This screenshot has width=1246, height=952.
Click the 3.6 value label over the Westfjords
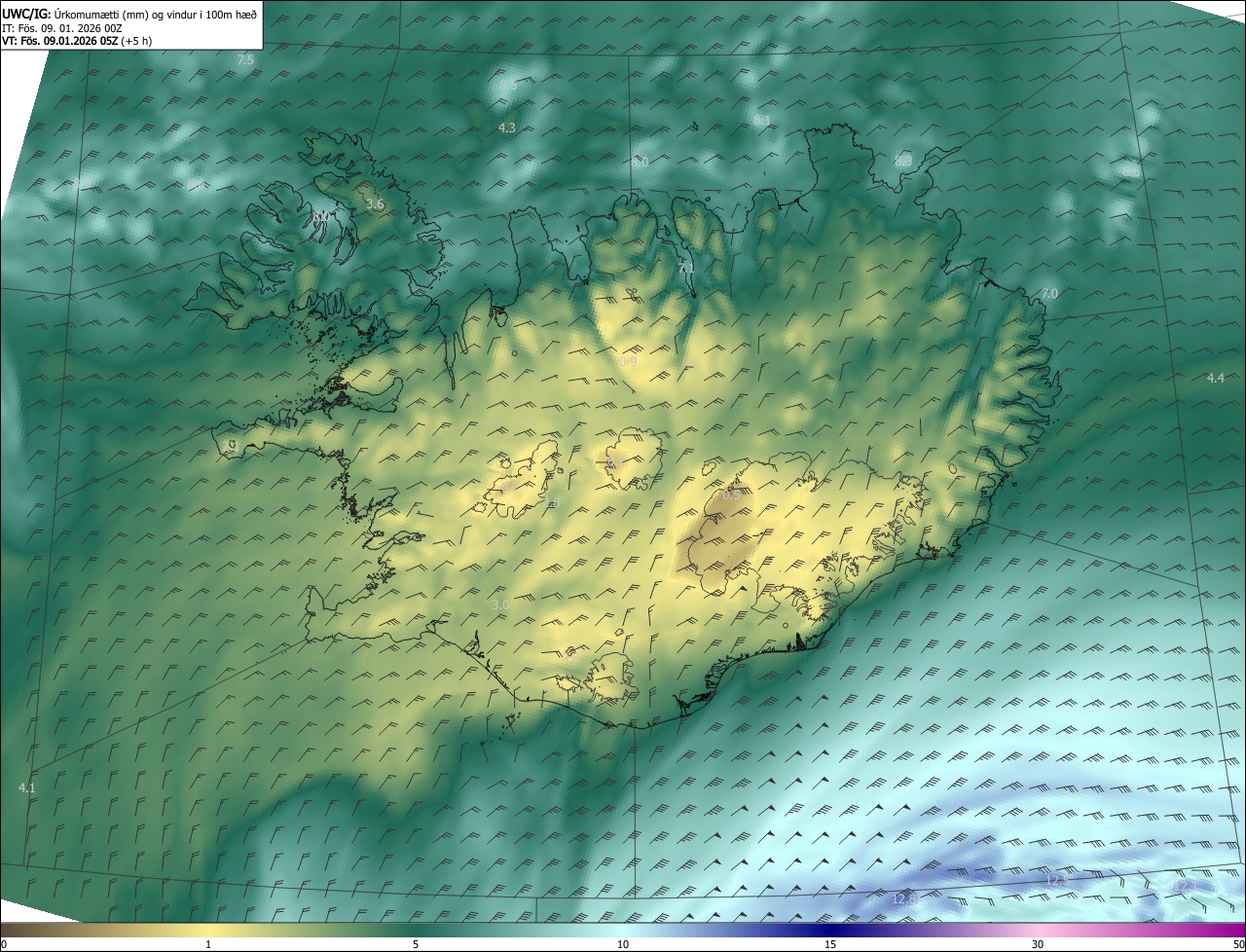tap(375, 204)
